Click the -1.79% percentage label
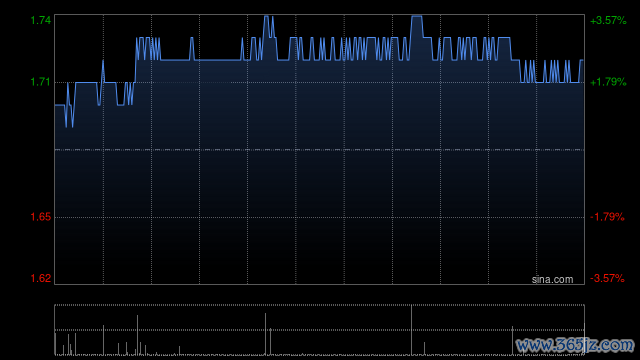The width and height of the screenshot is (640, 360). click(607, 217)
